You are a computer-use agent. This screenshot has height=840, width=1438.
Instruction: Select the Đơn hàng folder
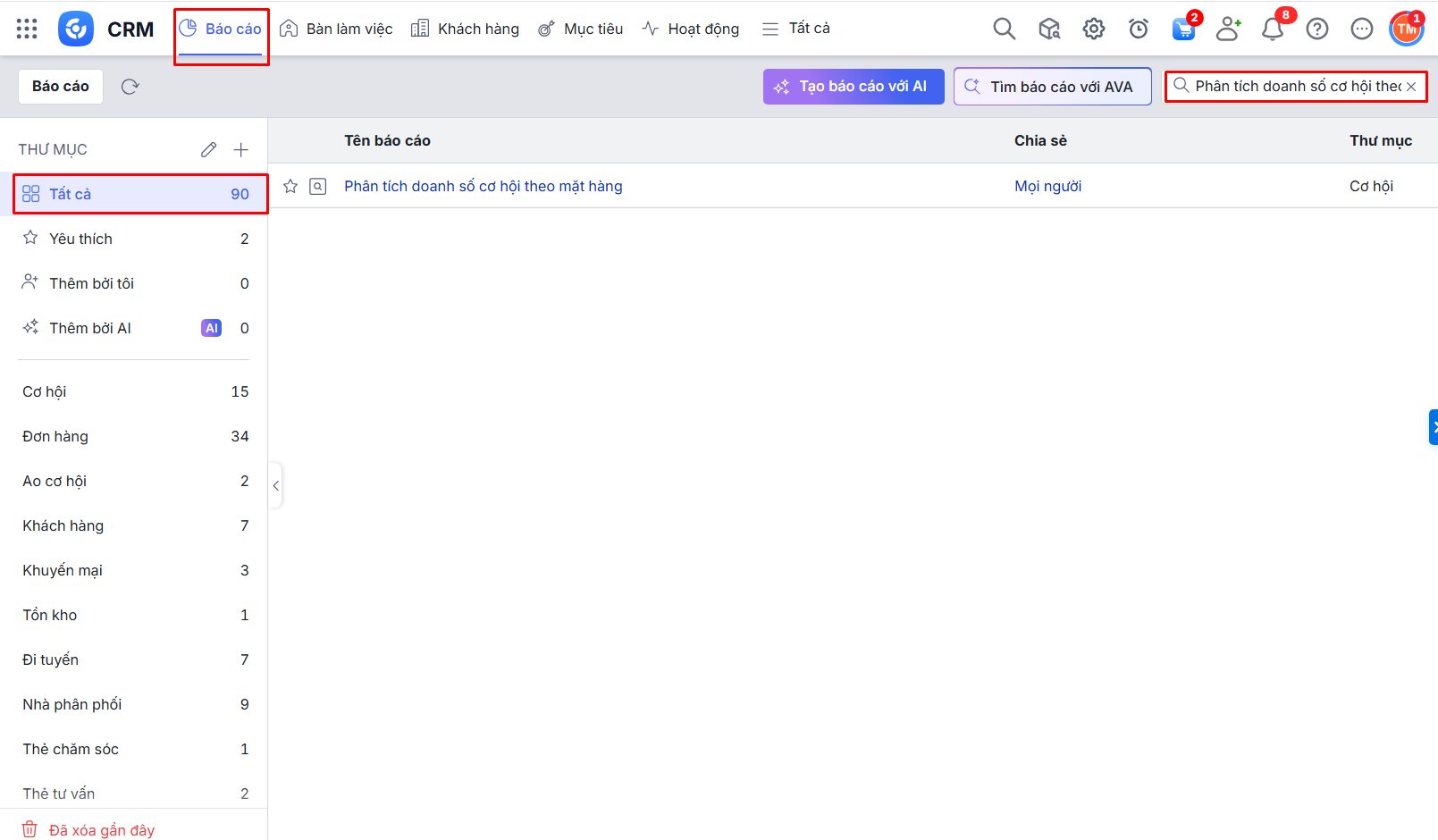pos(55,436)
